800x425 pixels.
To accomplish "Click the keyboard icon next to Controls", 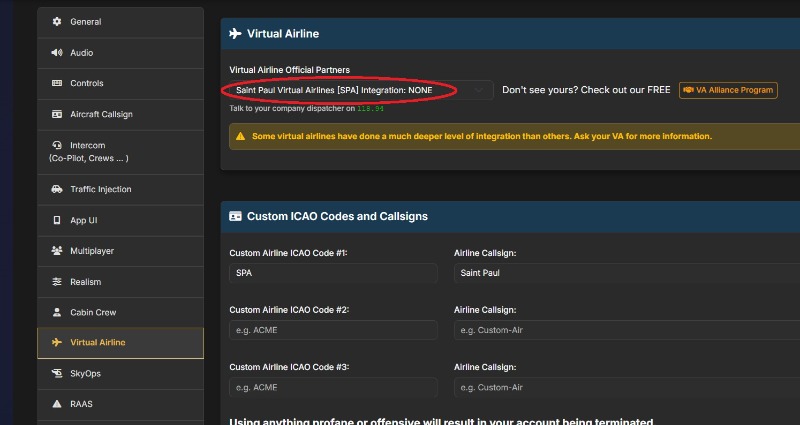I will click(x=57, y=84).
